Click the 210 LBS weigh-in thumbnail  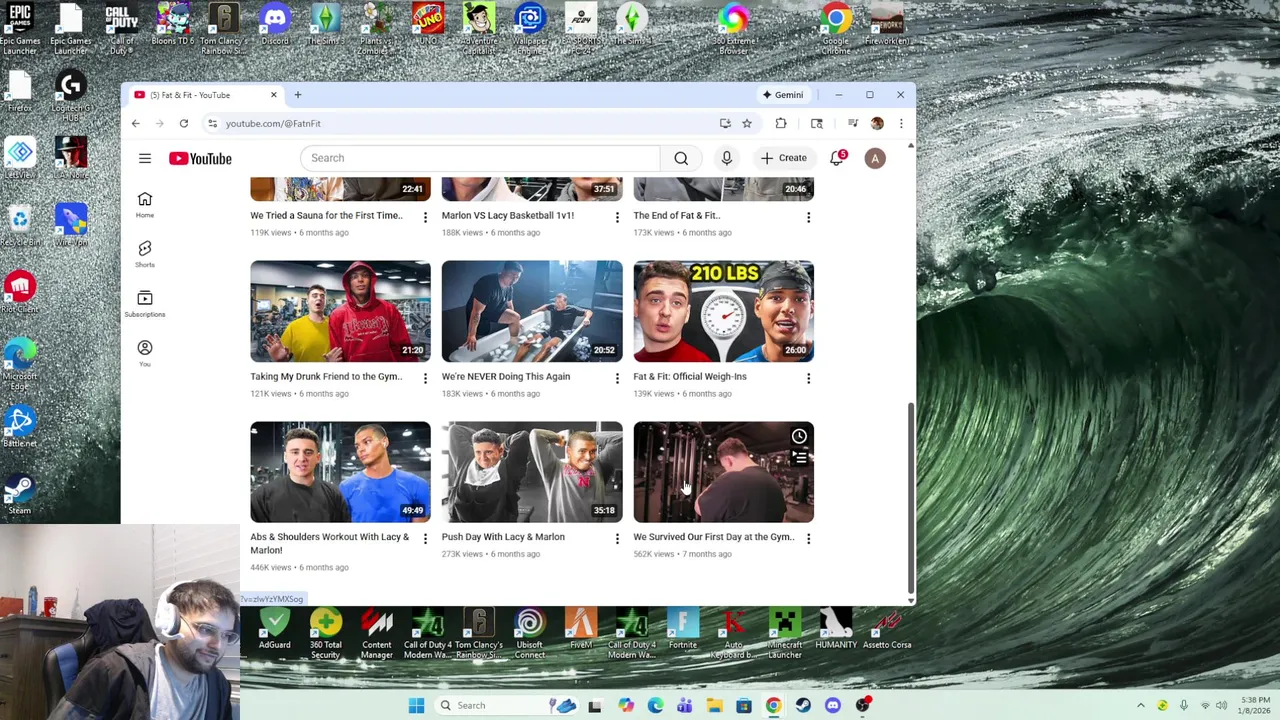(723, 311)
